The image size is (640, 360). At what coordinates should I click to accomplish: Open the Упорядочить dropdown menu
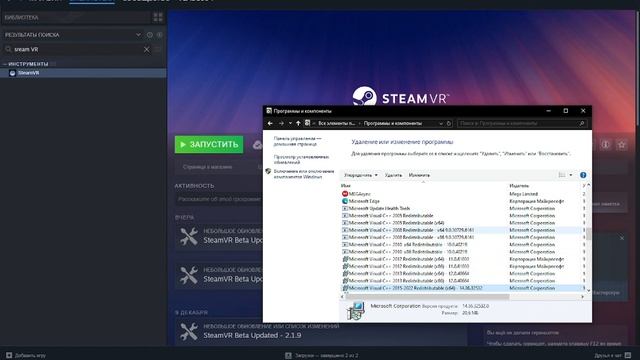click(361, 175)
